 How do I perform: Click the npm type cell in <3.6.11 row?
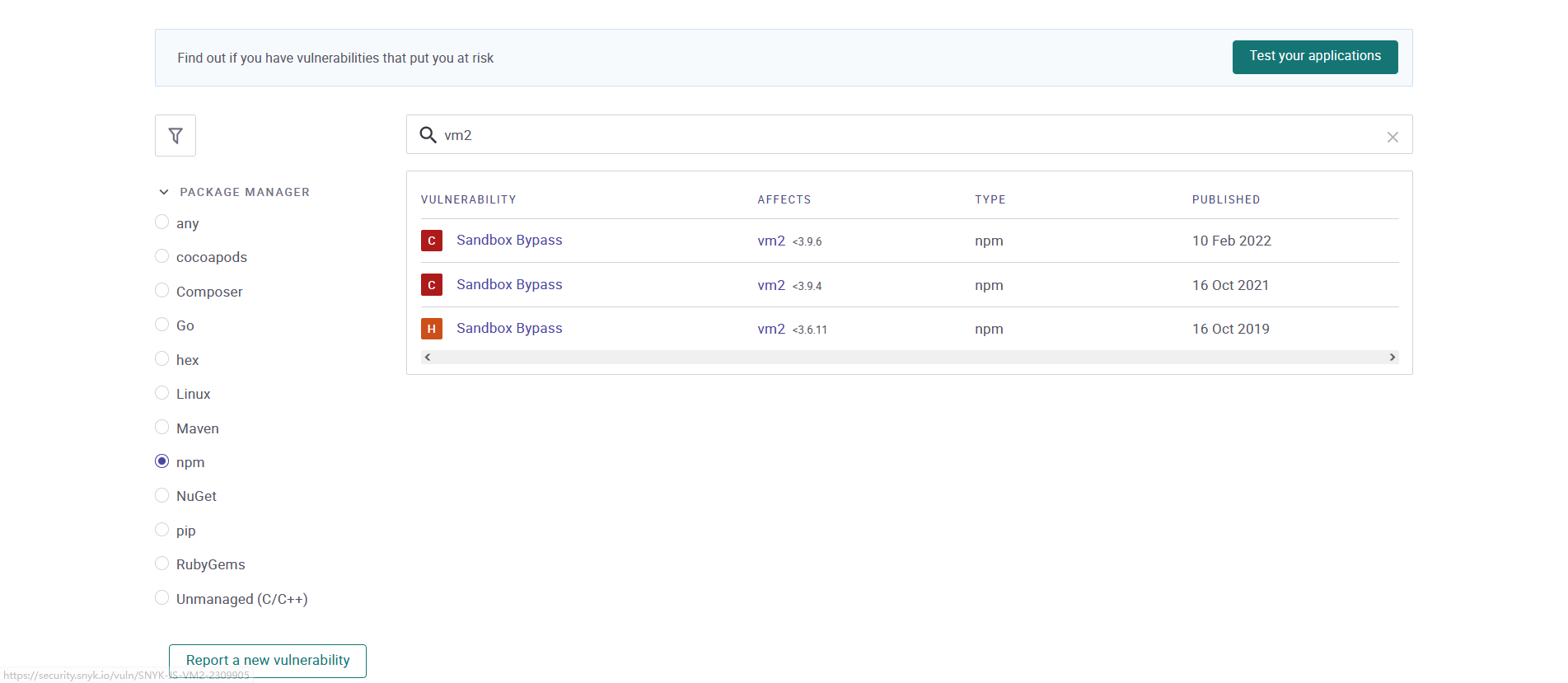(989, 329)
